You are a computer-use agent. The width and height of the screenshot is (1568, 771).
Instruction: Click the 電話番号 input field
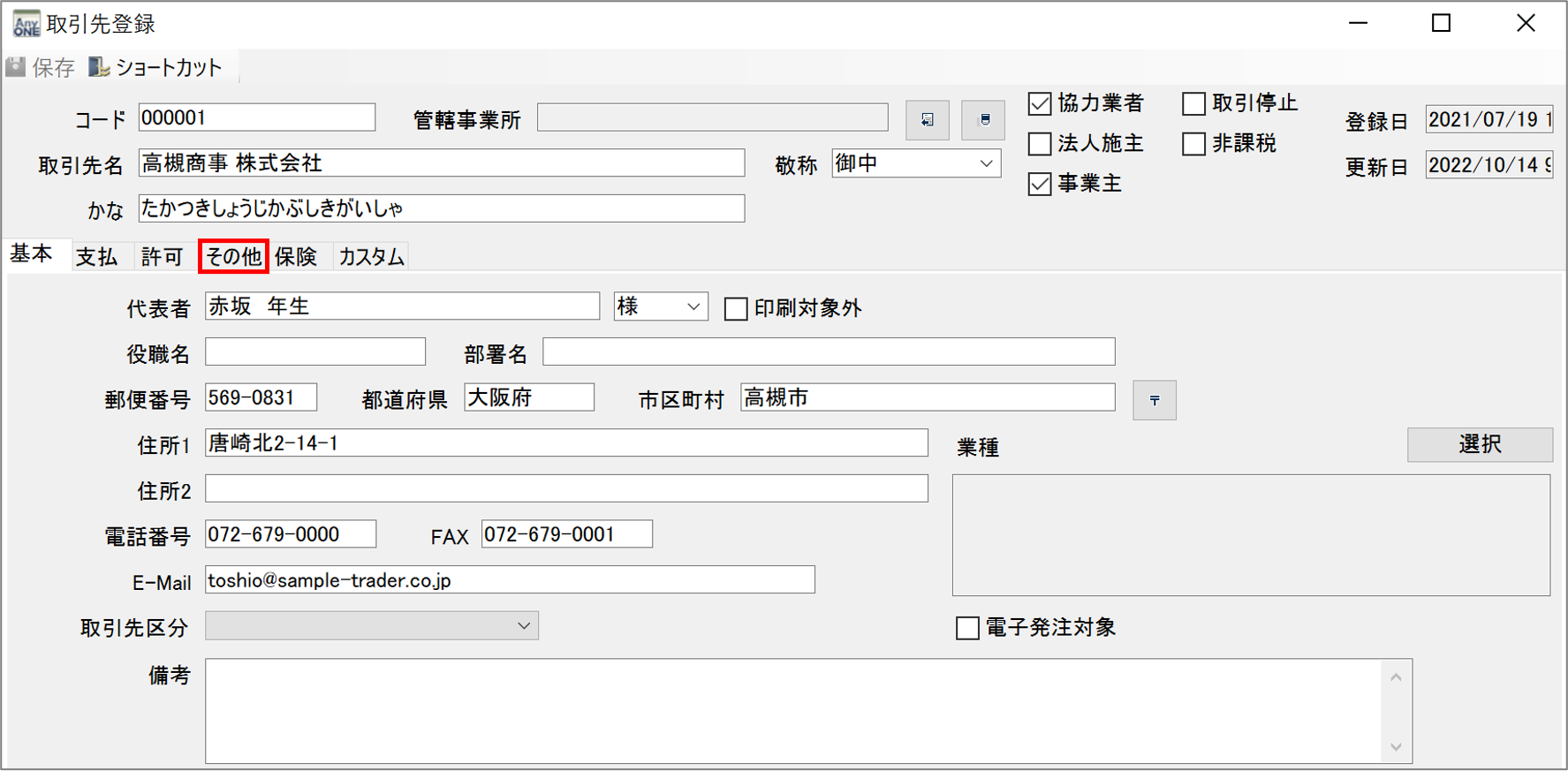click(x=291, y=534)
